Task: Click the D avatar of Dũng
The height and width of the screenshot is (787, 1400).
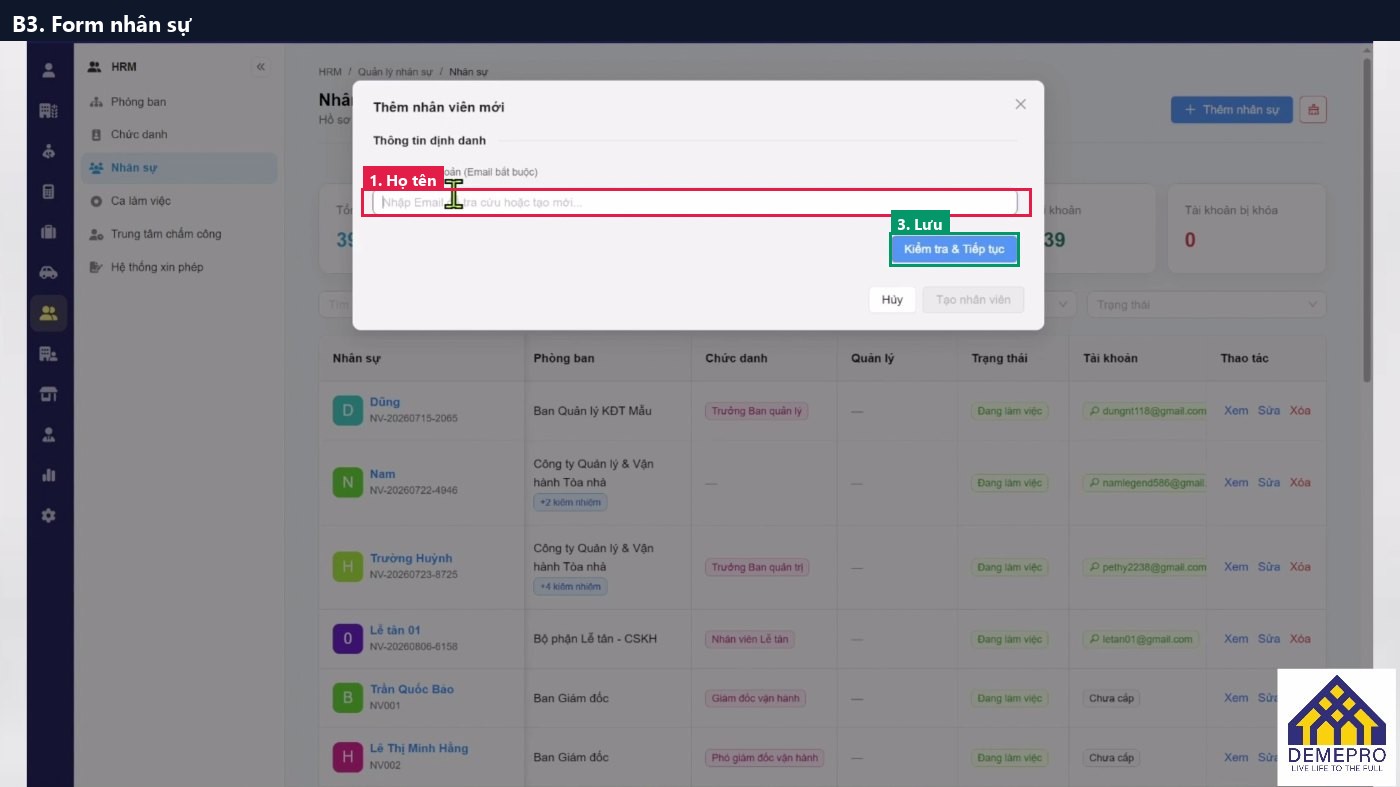Action: click(x=347, y=410)
